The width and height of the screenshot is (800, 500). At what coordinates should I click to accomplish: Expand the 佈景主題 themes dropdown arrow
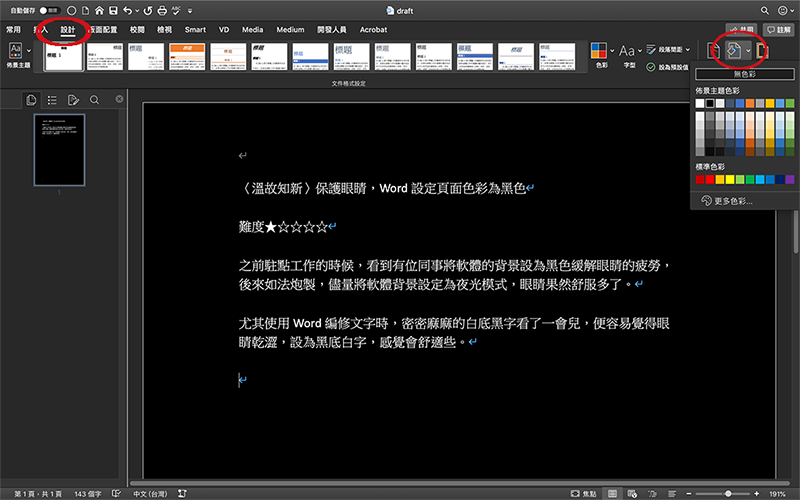pos(29,51)
